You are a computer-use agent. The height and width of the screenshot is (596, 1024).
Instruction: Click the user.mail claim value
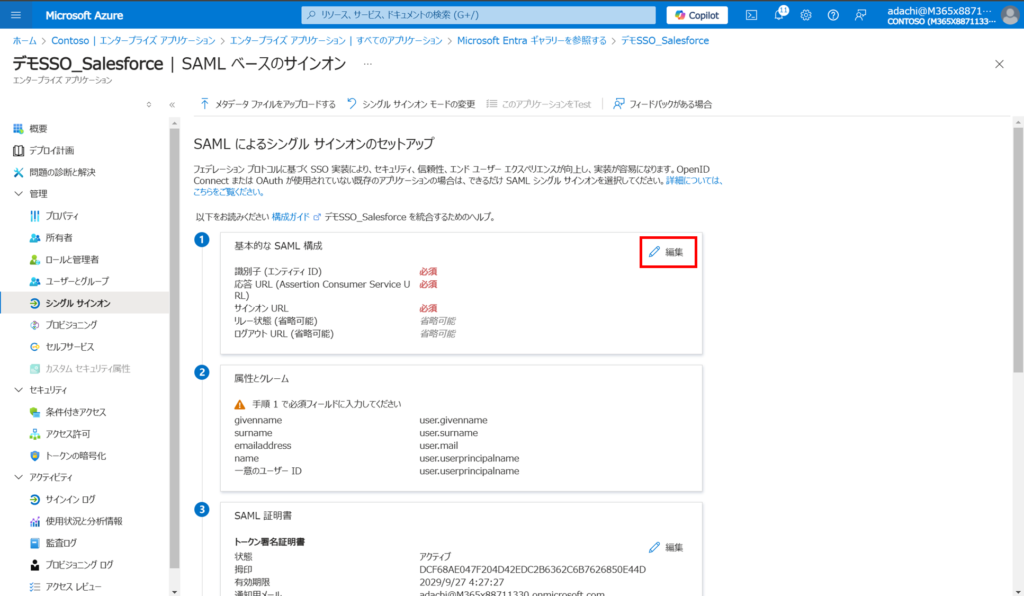click(x=438, y=446)
